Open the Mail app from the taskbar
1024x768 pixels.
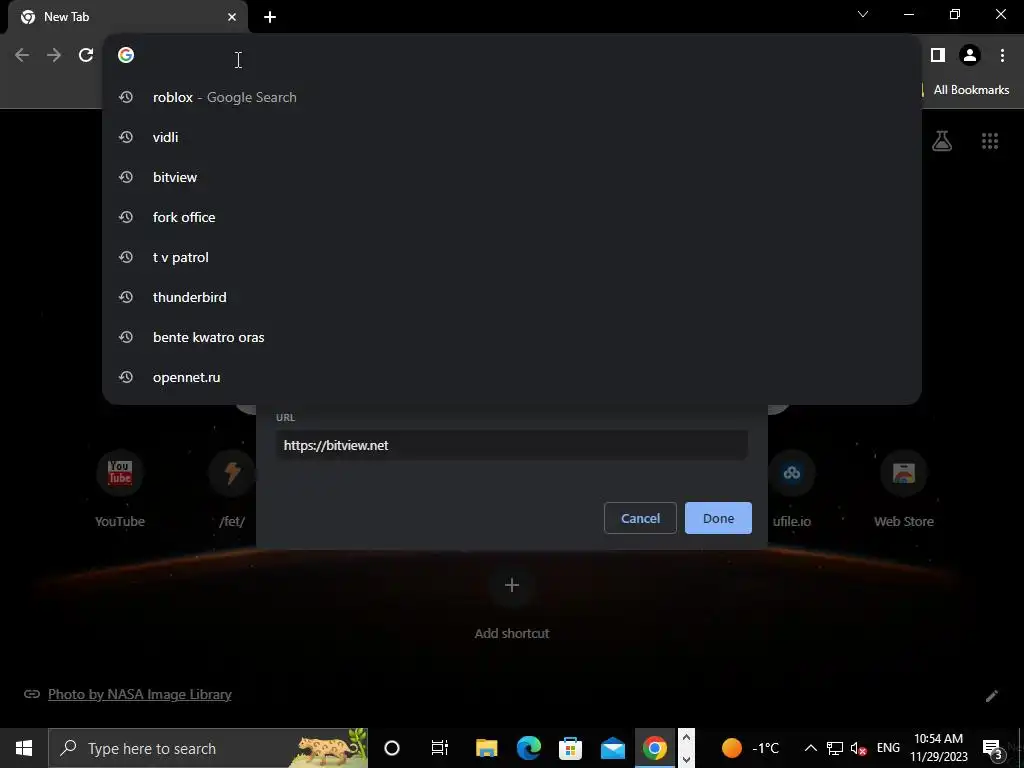(x=613, y=748)
